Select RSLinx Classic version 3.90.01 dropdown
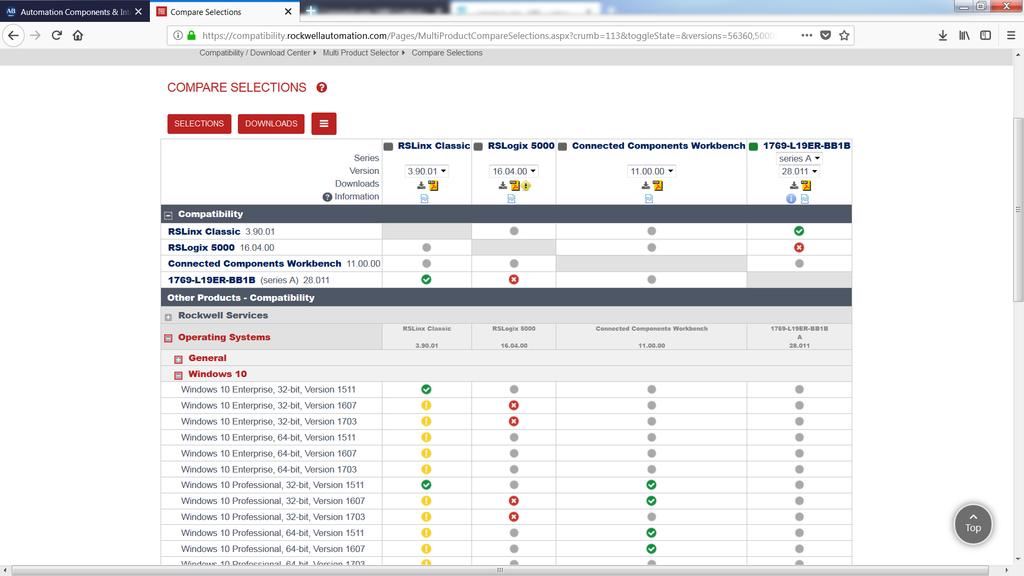This screenshot has width=1024, height=576. pos(426,171)
